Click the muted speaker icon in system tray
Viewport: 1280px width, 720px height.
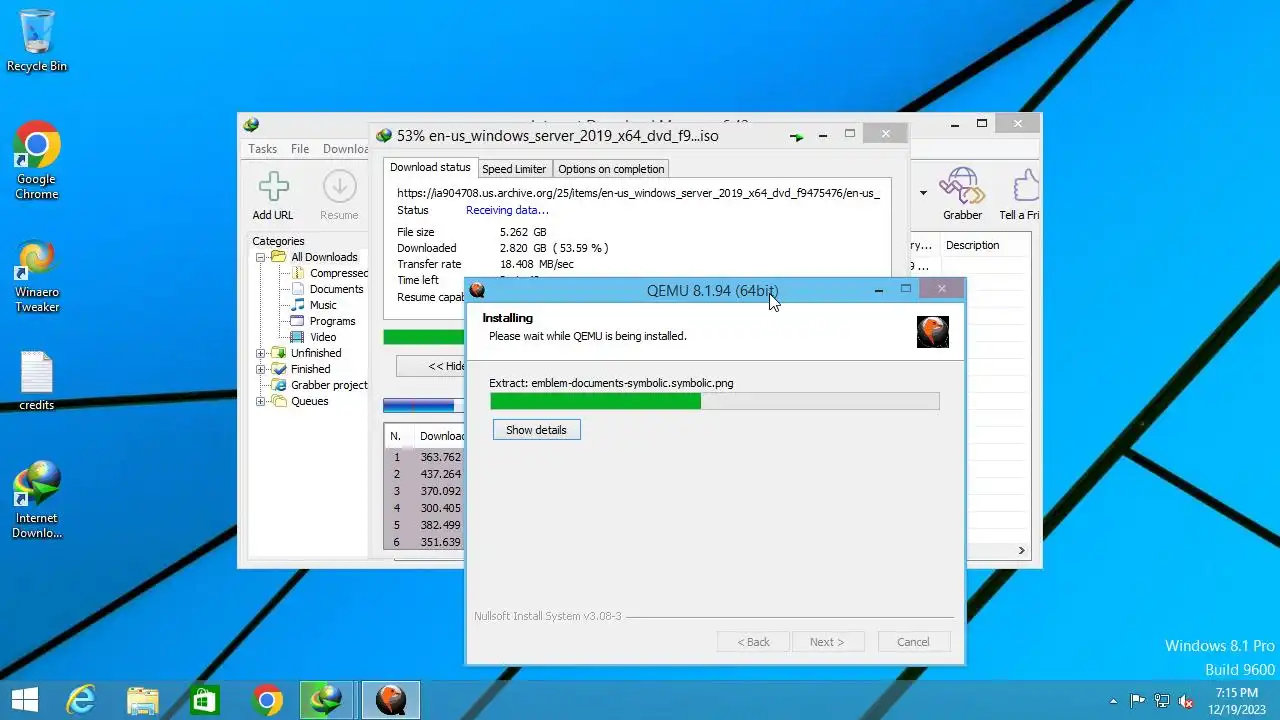pos(1186,701)
